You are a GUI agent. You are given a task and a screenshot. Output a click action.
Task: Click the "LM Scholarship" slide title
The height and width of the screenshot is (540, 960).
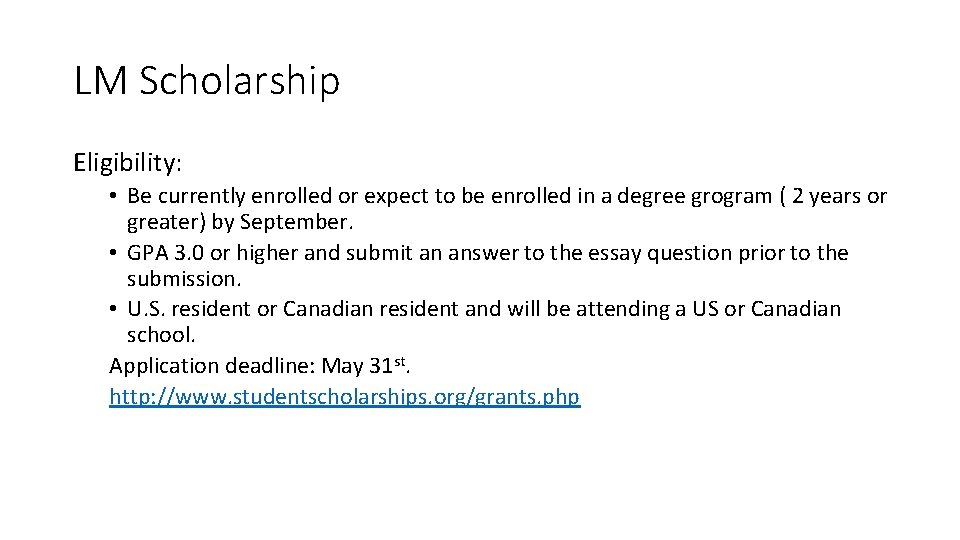tap(207, 82)
